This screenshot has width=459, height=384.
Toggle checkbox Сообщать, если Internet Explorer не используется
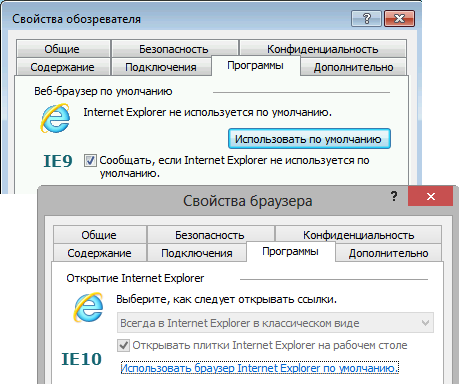click(x=90, y=160)
